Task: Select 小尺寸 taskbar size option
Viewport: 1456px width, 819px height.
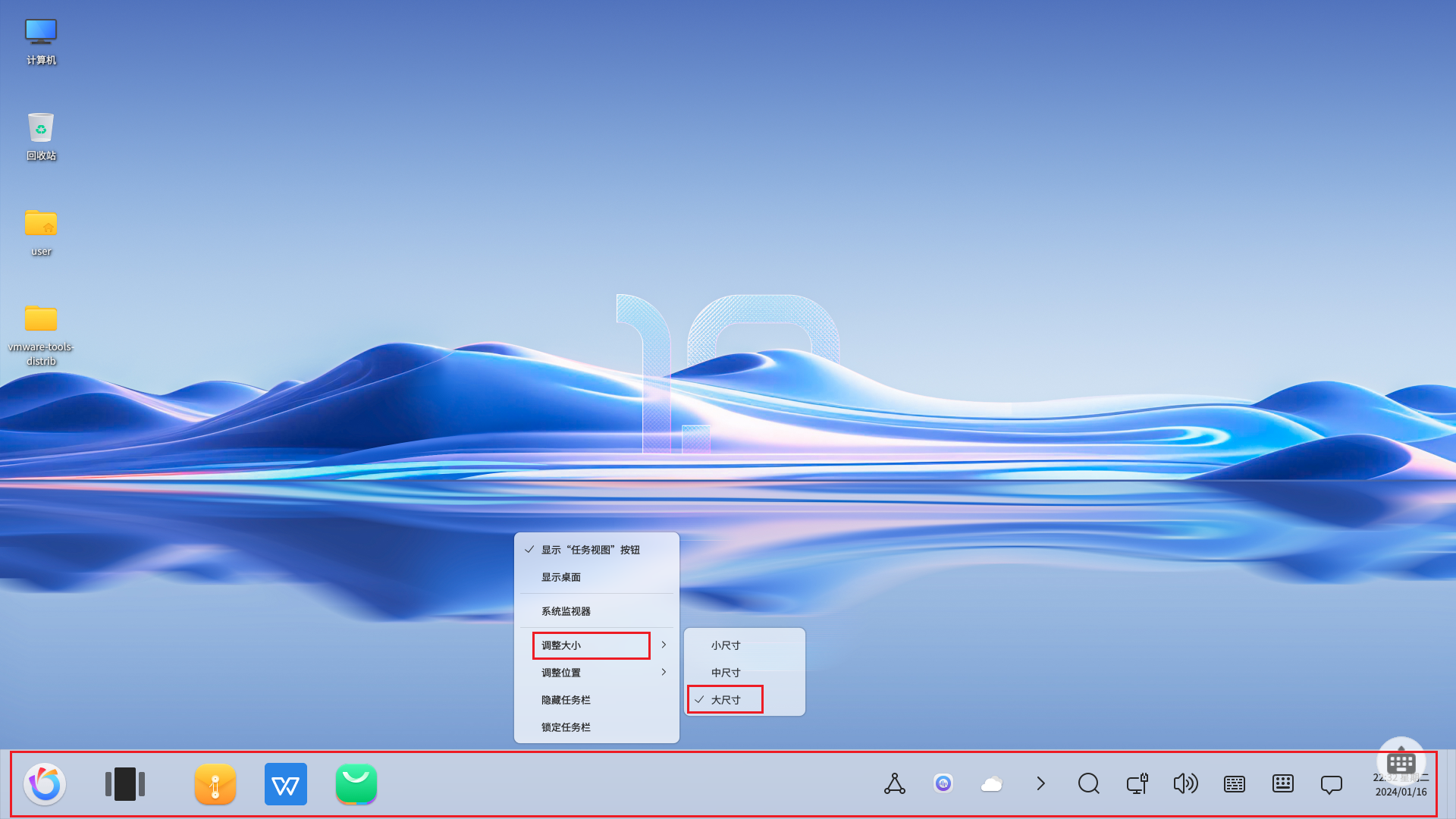Action: click(745, 645)
